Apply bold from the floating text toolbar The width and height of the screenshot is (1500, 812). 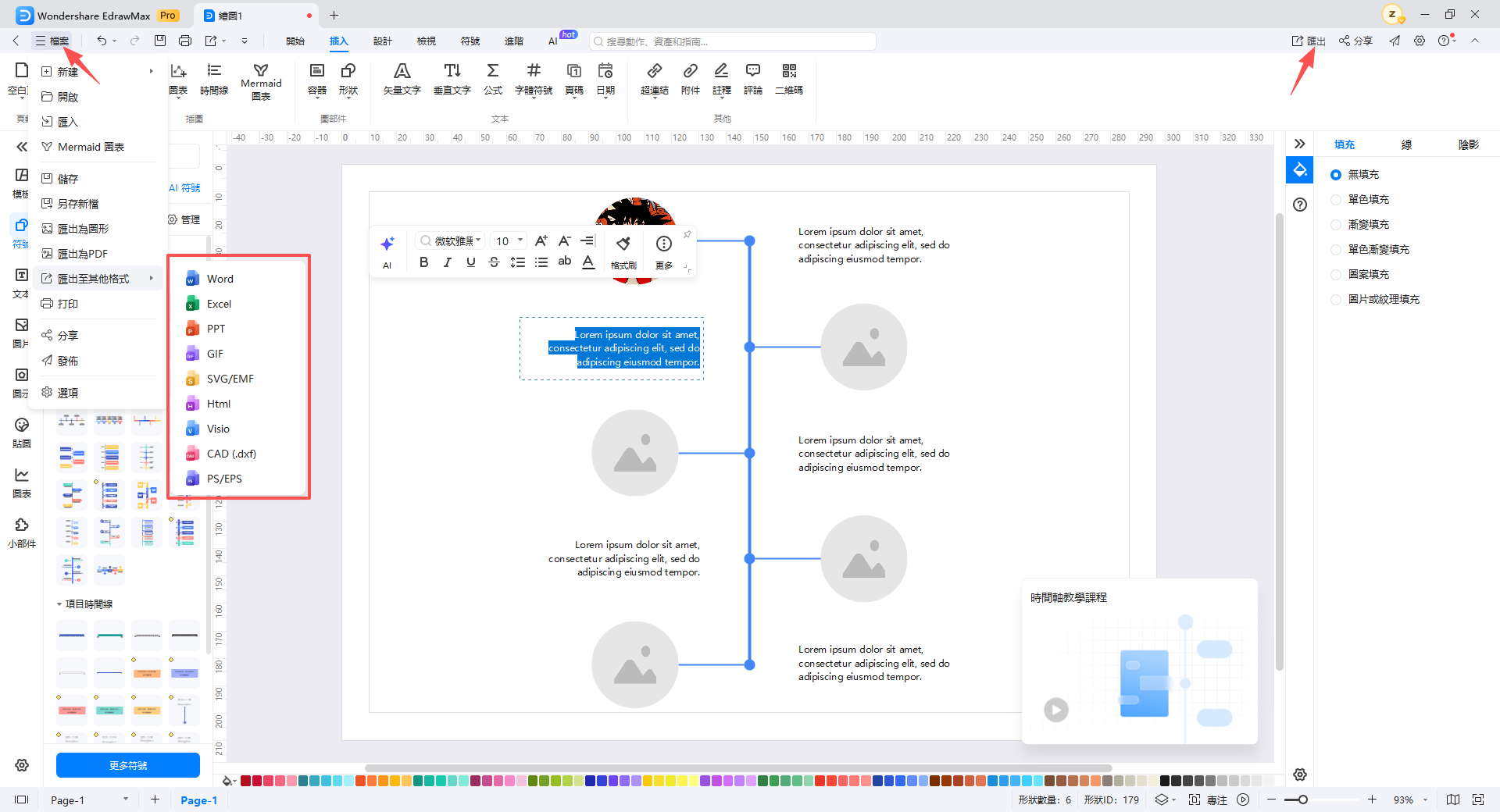click(x=423, y=262)
